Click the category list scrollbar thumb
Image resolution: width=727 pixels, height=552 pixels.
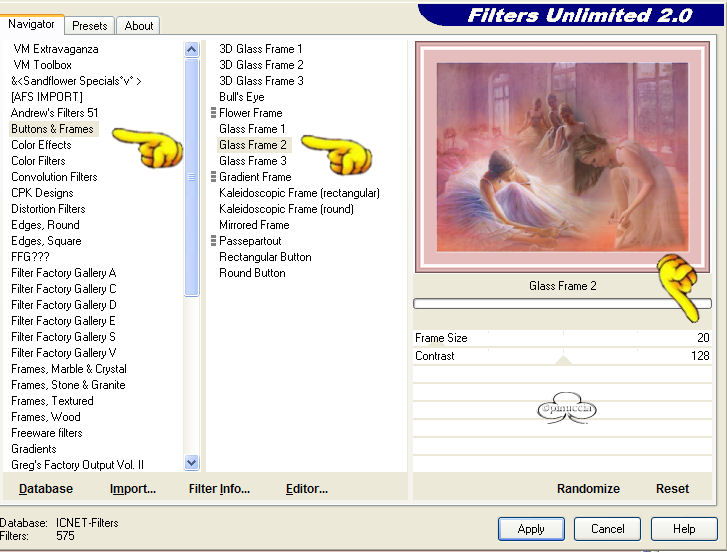click(x=191, y=177)
